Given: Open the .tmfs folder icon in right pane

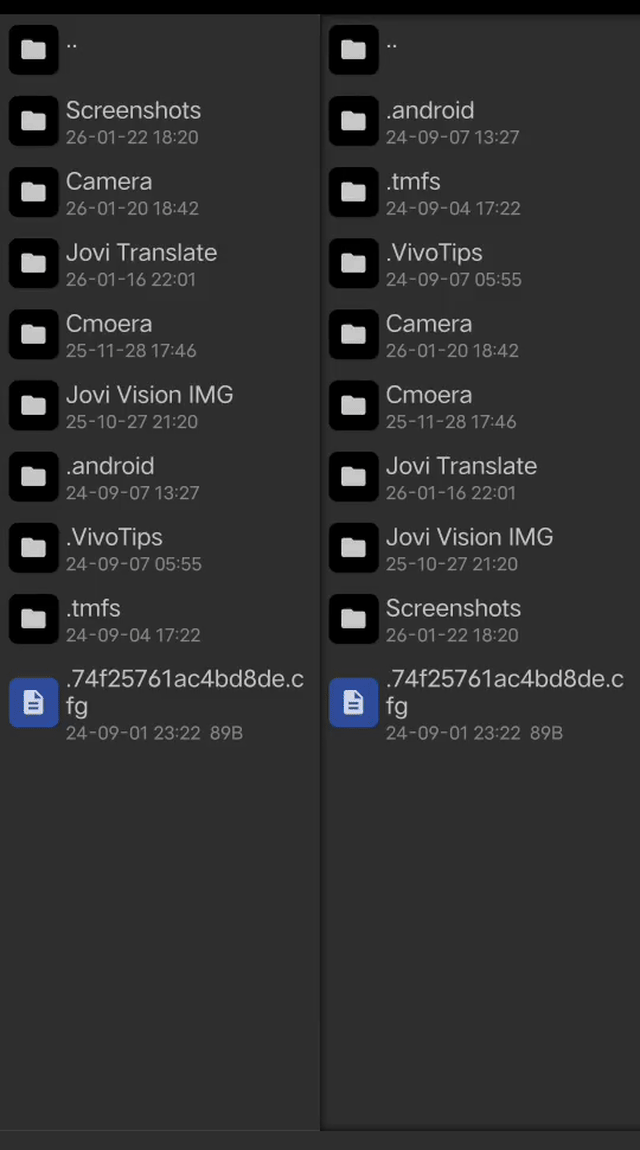Looking at the screenshot, I should [x=353, y=192].
